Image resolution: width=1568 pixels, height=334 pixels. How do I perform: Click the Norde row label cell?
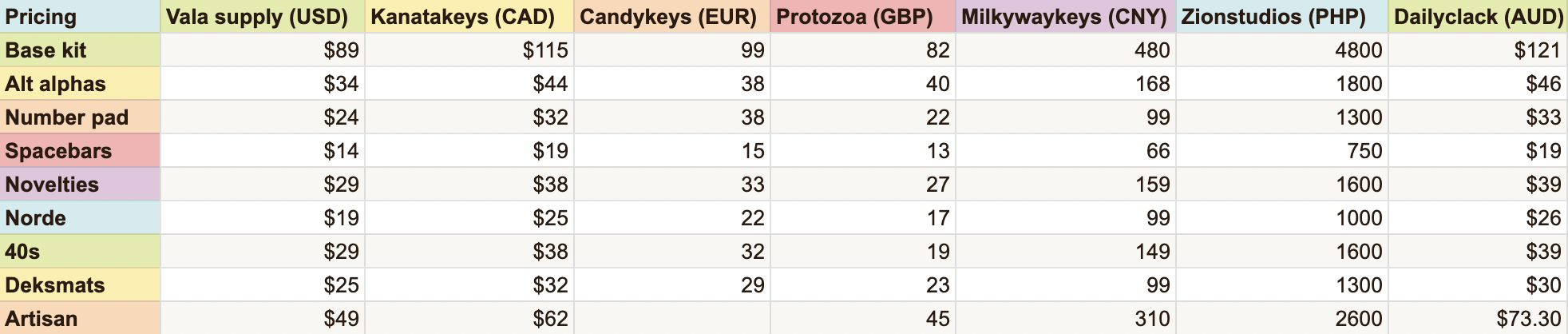pyautogui.click(x=80, y=218)
